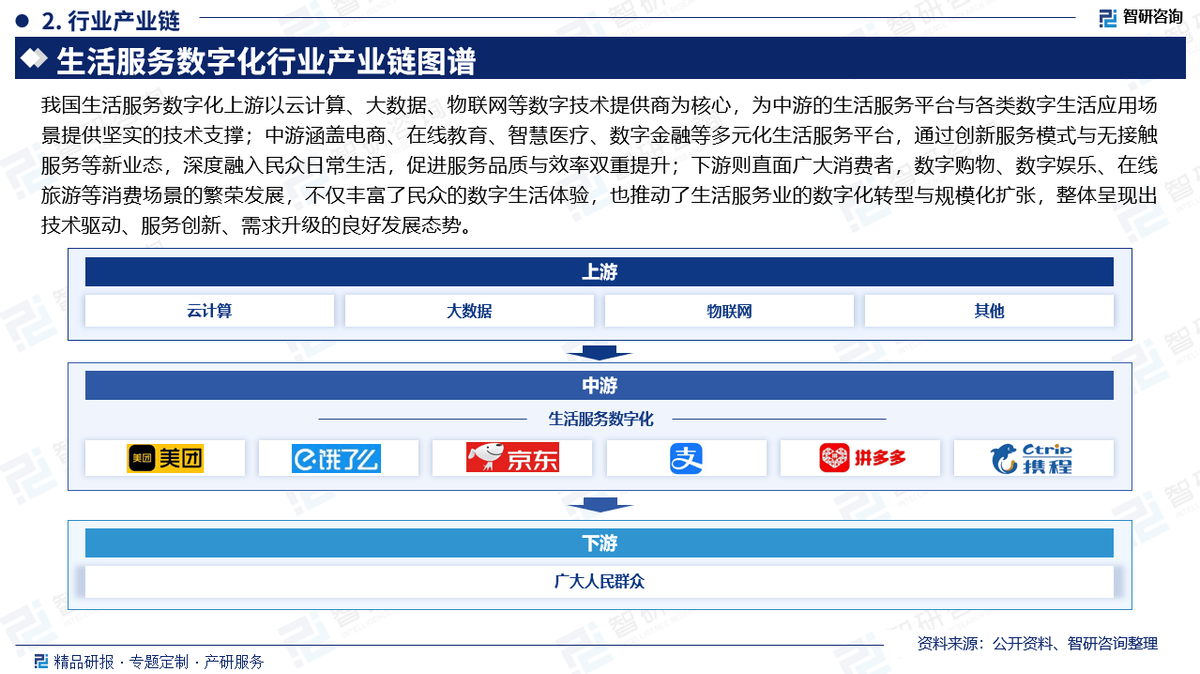This screenshot has width=1200, height=674.
Task: Click the paragraph line starting 服务等新业态
Action: pyautogui.click(x=599, y=165)
